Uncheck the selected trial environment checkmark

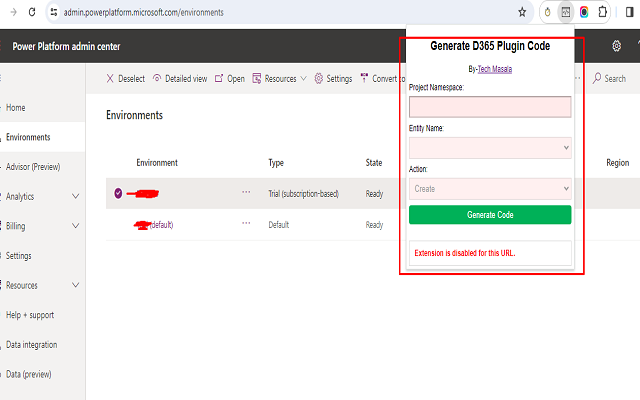pos(118,193)
